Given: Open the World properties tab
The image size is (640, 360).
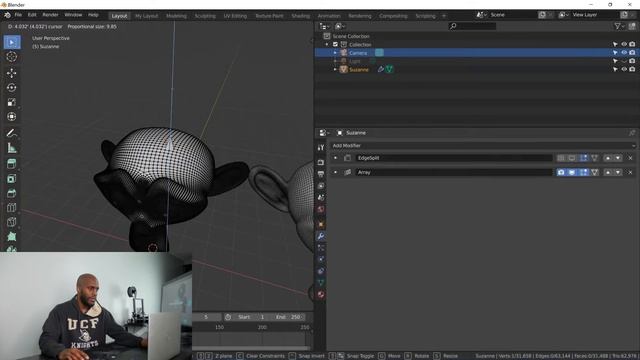Looking at the screenshot, I should tap(321, 209).
